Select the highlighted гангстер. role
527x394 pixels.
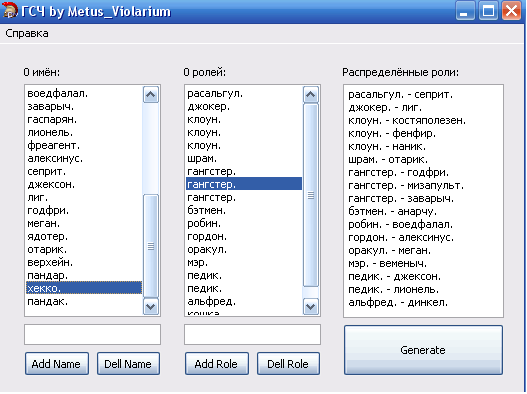[244, 184]
